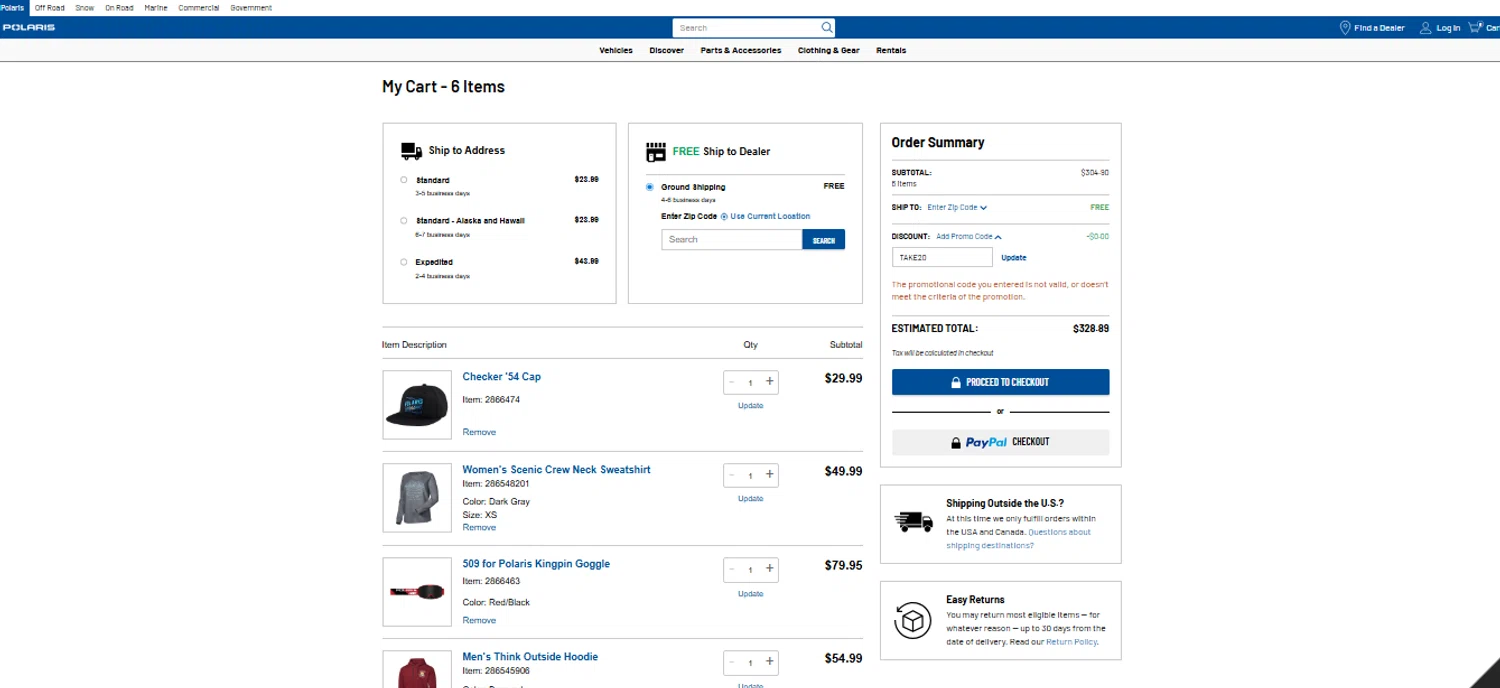The height and width of the screenshot is (688, 1500).
Task: Click Update next to promo code
Action: pos(1014,258)
